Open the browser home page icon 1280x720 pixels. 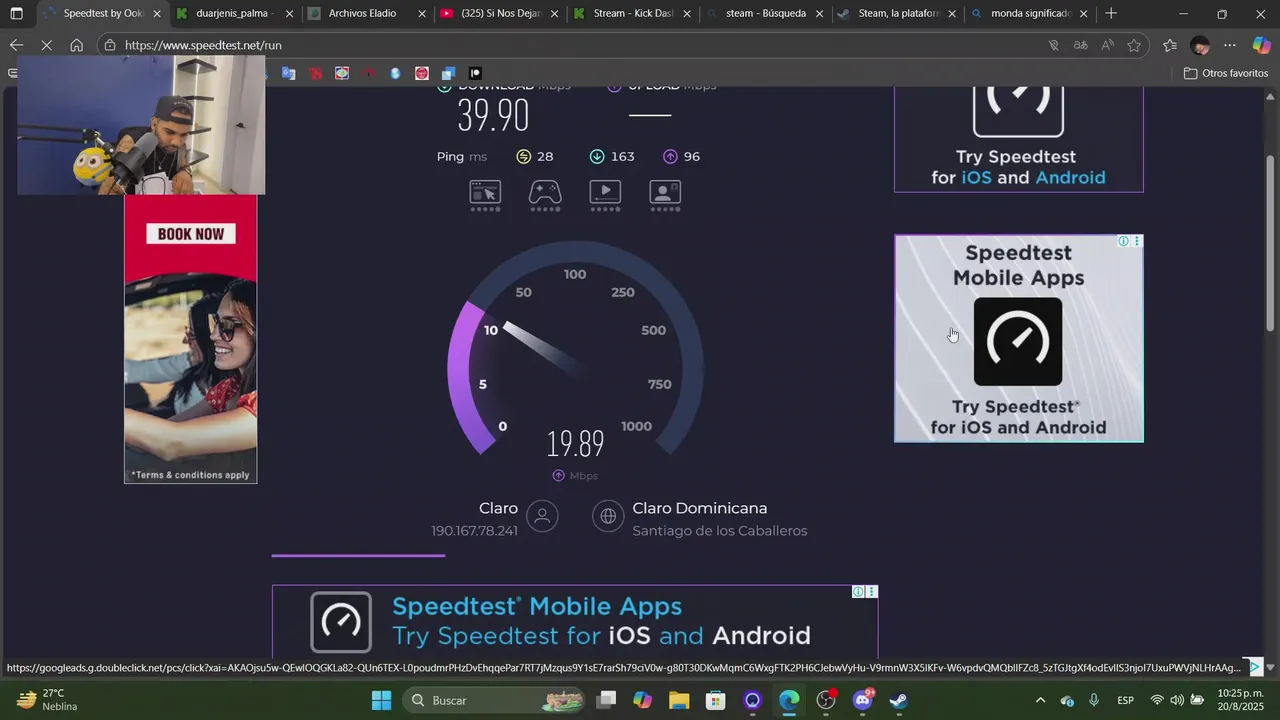click(x=77, y=45)
